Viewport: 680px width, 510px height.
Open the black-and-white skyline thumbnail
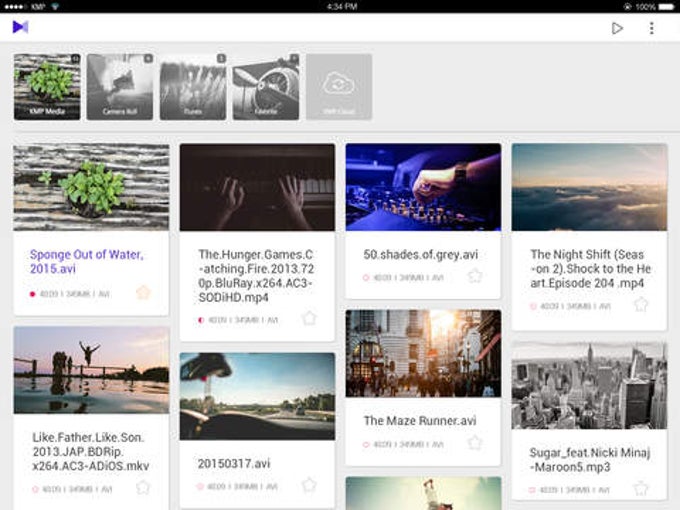[589, 386]
